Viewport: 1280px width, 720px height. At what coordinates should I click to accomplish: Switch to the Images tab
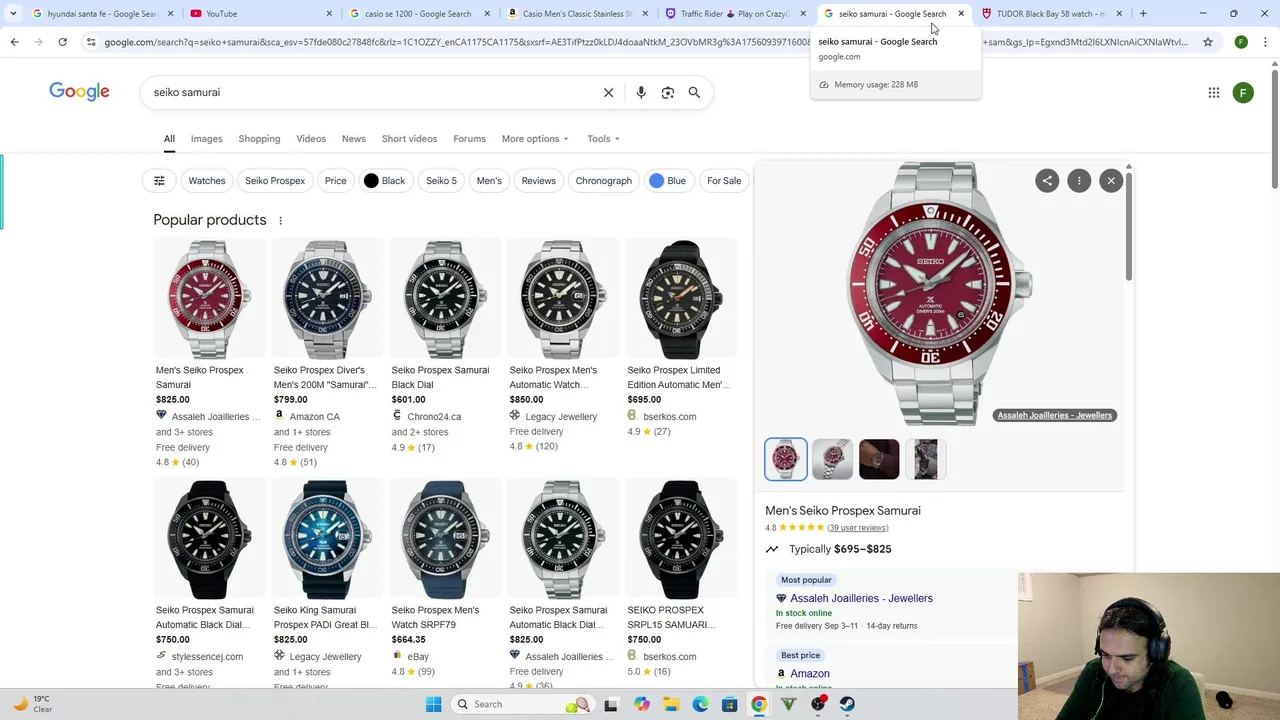coord(207,139)
